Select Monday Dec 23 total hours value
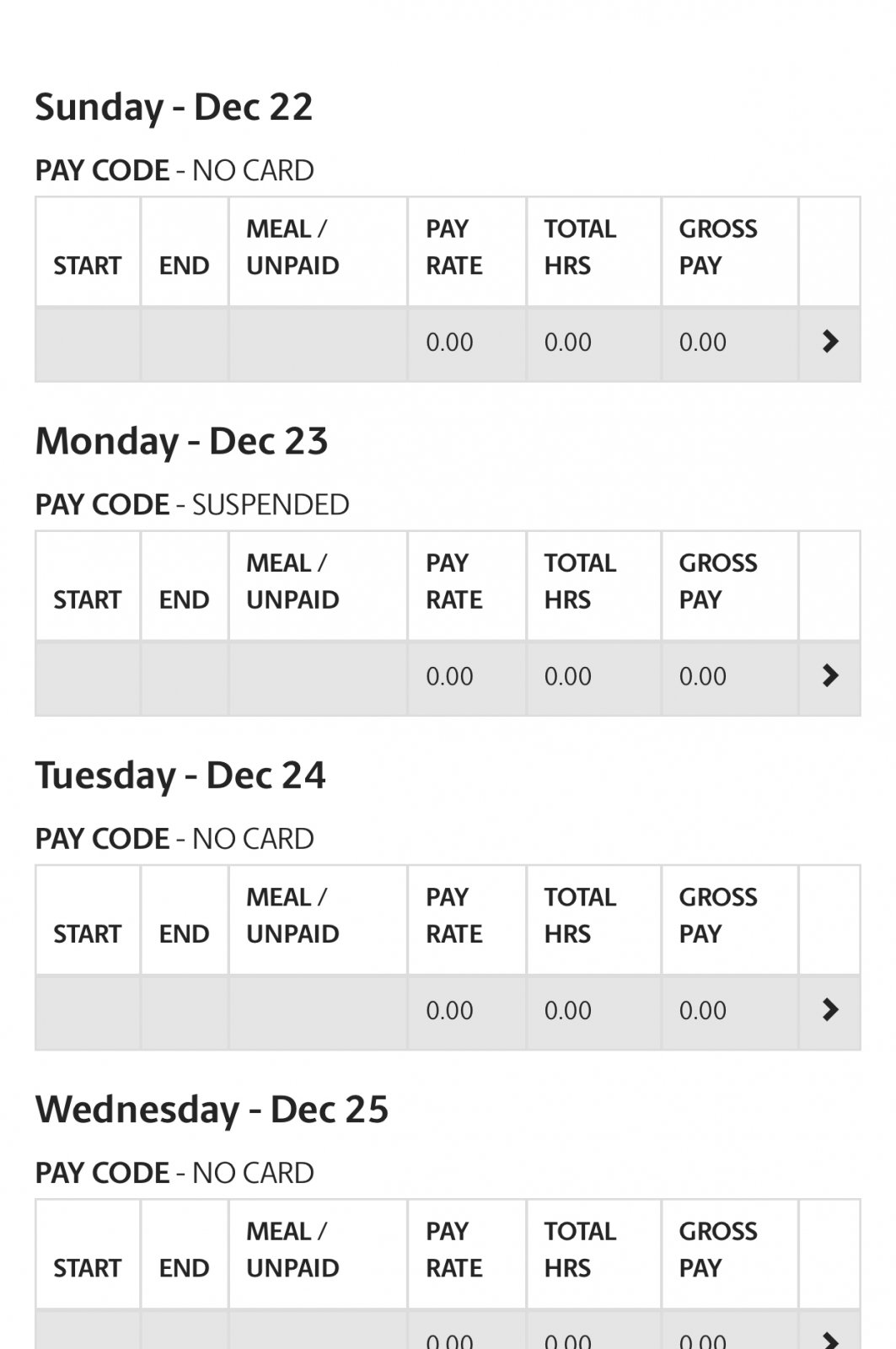Image resolution: width=896 pixels, height=1349 pixels. (x=567, y=676)
